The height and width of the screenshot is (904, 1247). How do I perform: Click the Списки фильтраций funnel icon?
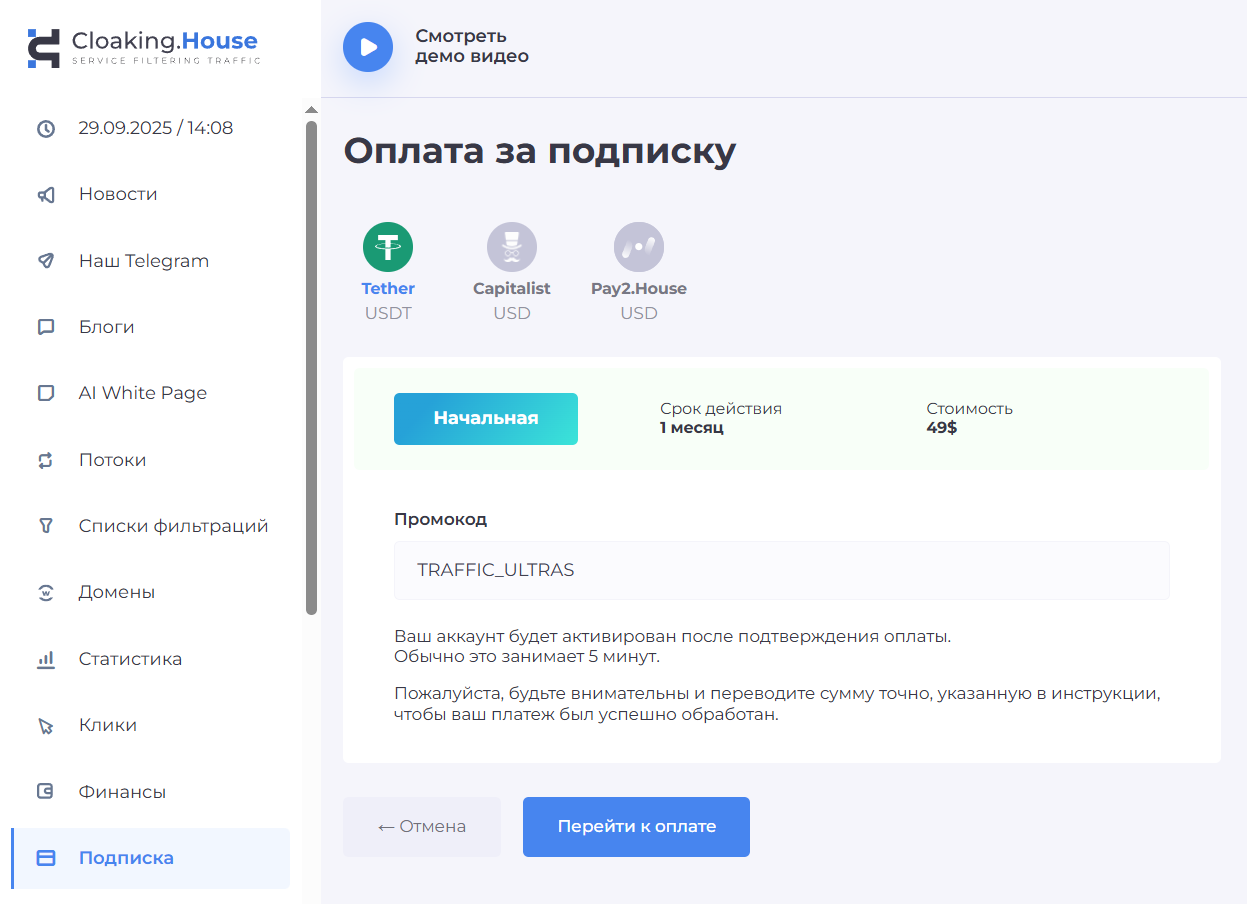click(46, 526)
